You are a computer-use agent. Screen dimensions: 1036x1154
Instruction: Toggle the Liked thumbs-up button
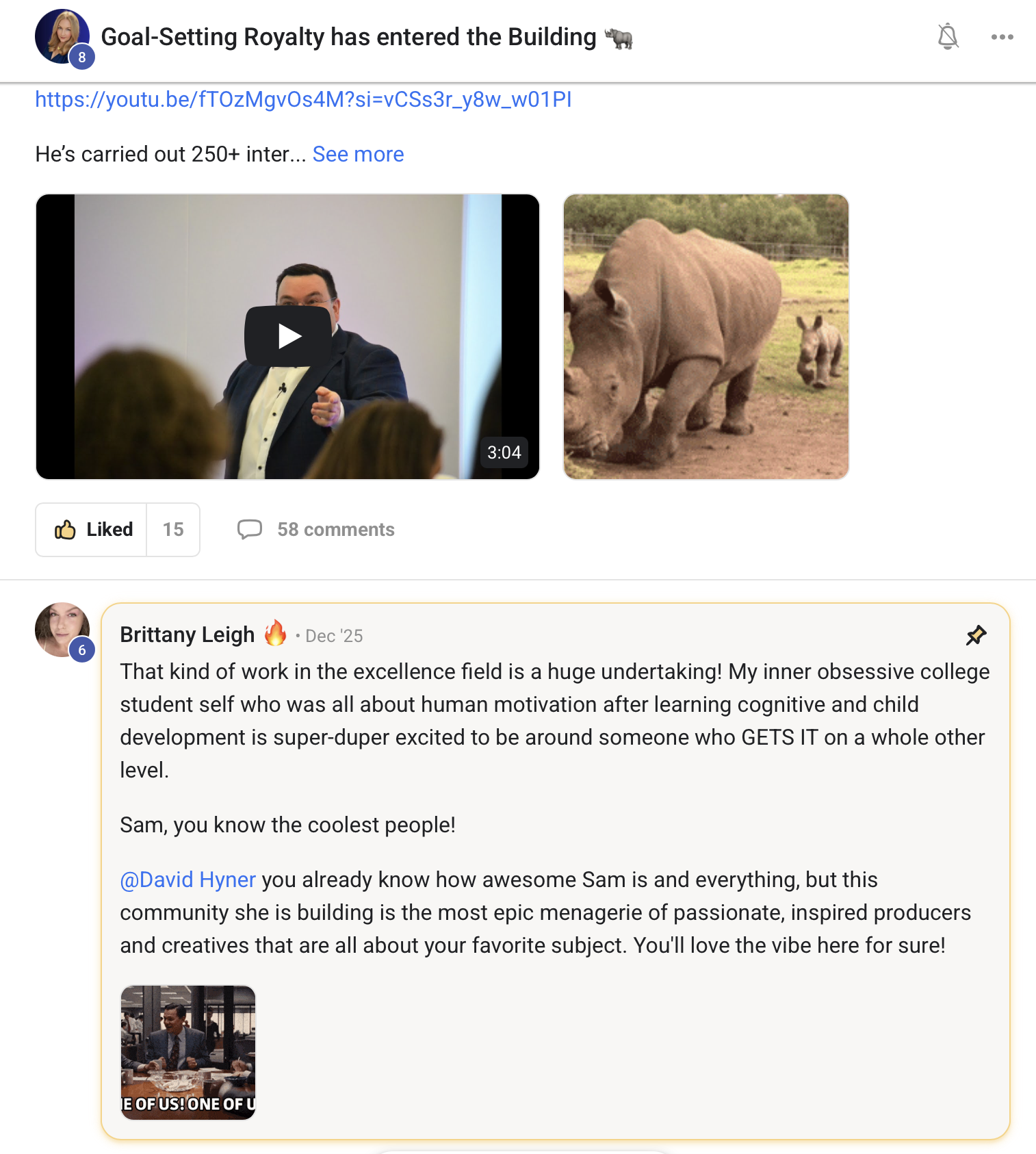(92, 530)
